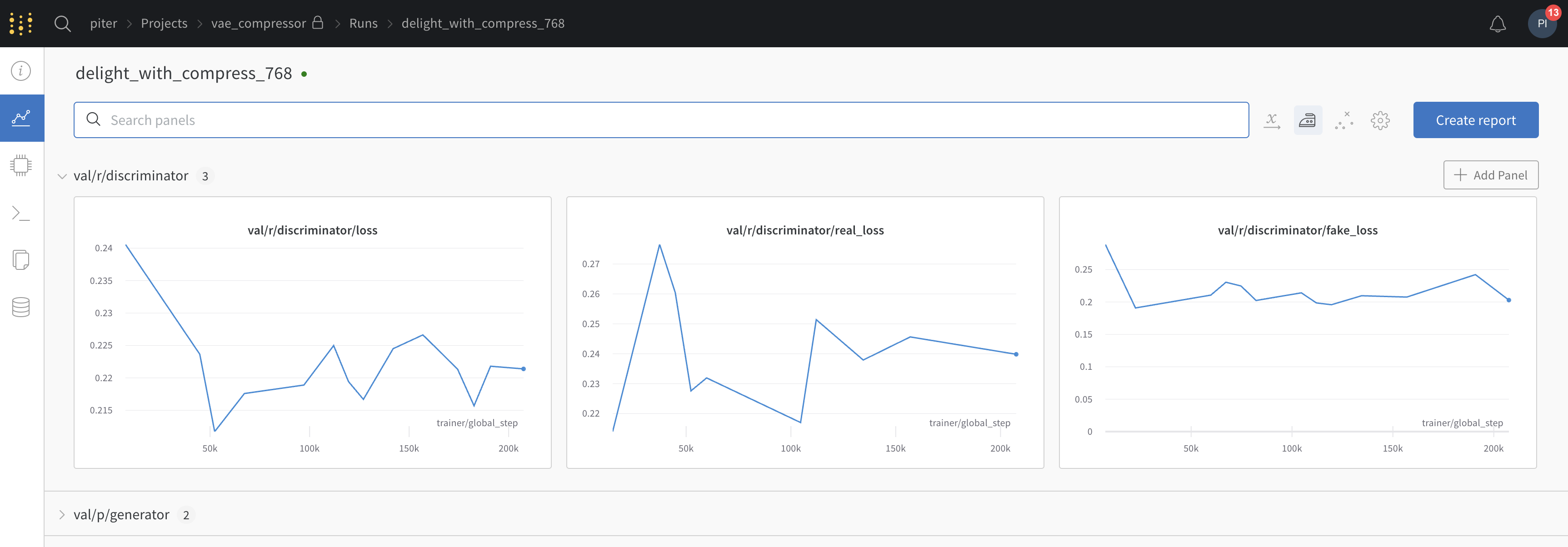
Task: Navigate to Runs via breadcrumb
Action: pos(363,23)
